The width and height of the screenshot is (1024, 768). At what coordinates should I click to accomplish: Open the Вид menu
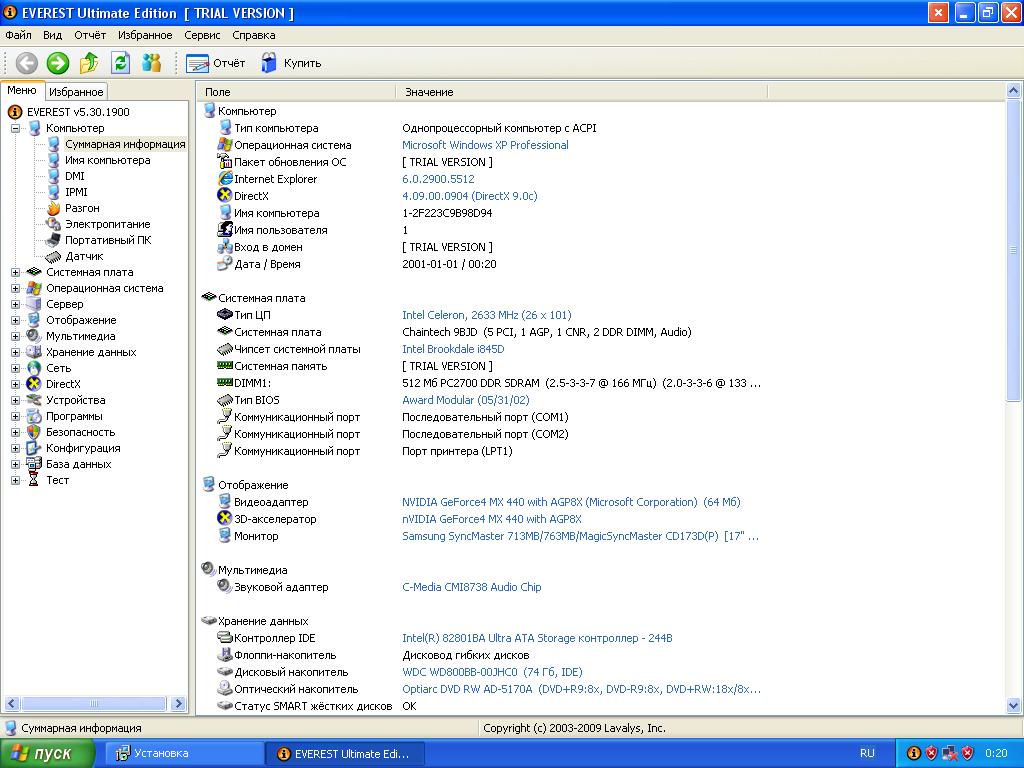coord(52,35)
